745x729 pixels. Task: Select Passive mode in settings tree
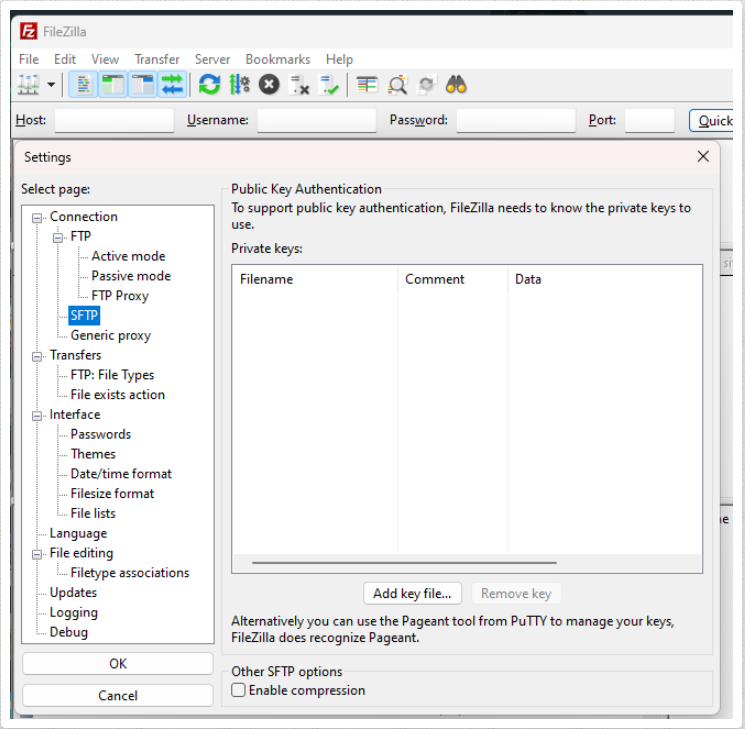pos(131,276)
